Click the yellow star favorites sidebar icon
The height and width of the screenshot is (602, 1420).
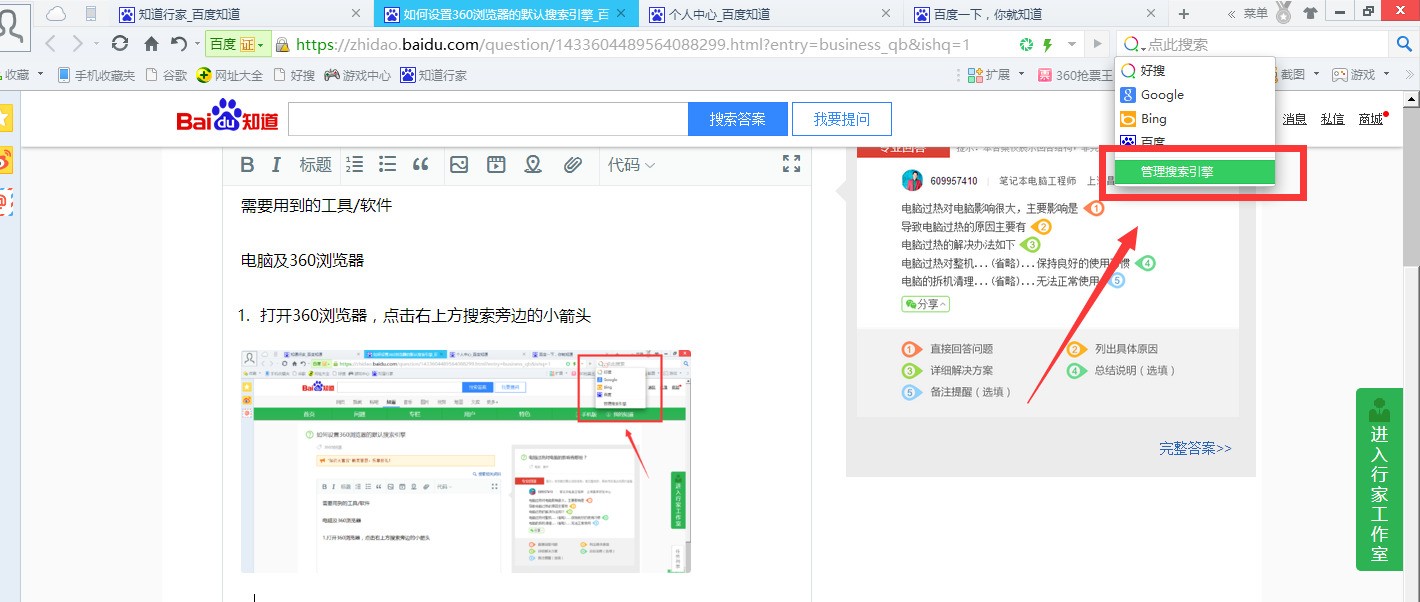click(x=5, y=119)
